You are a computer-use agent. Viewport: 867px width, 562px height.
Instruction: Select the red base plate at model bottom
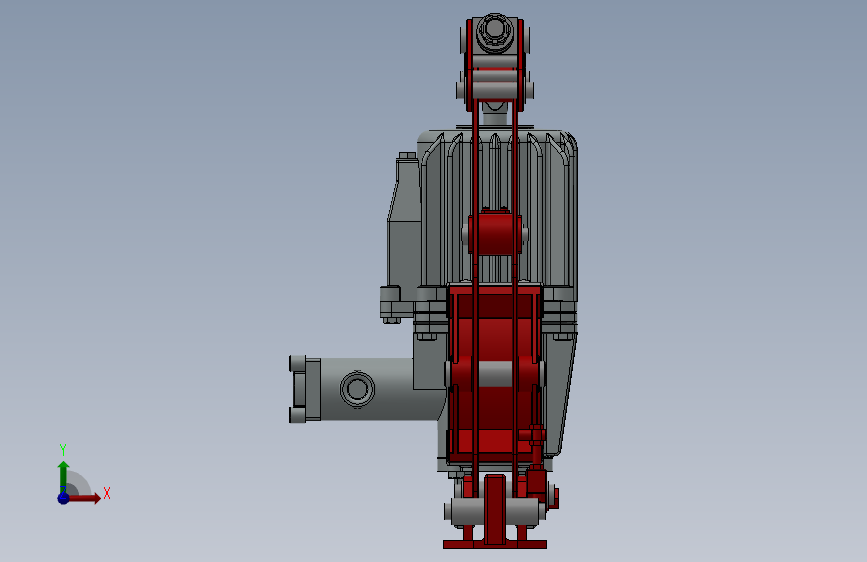pyautogui.click(x=495, y=545)
